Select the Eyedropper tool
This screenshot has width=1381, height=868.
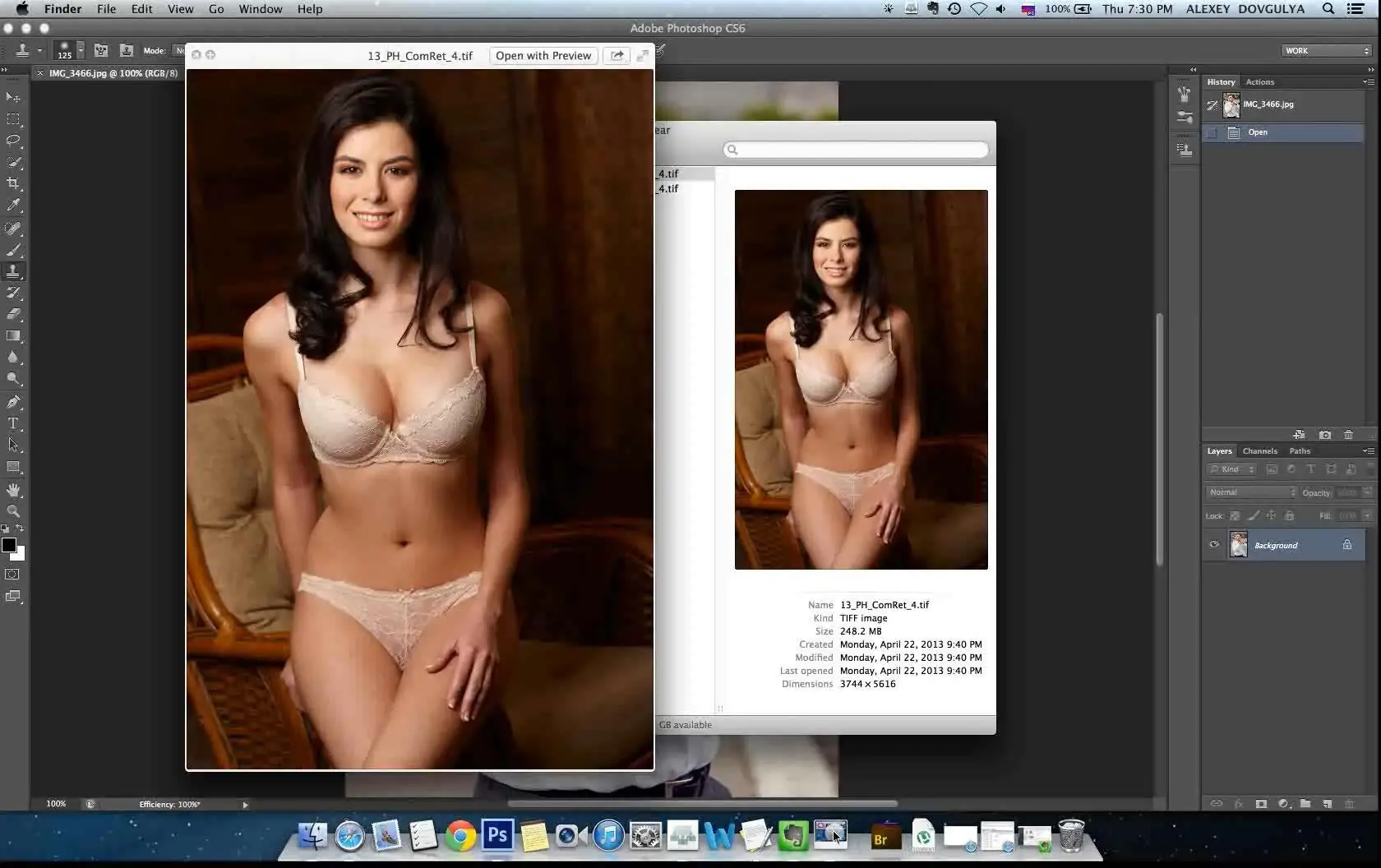pyautogui.click(x=13, y=205)
